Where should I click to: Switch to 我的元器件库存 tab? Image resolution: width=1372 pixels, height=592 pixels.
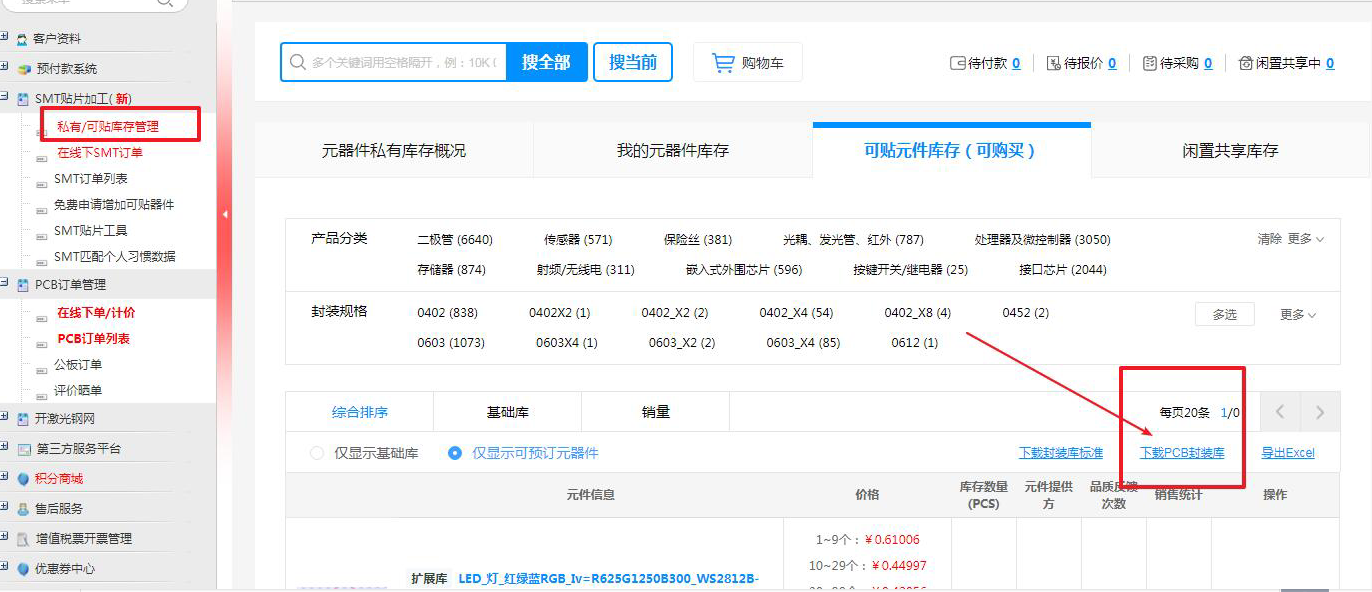[x=672, y=151]
